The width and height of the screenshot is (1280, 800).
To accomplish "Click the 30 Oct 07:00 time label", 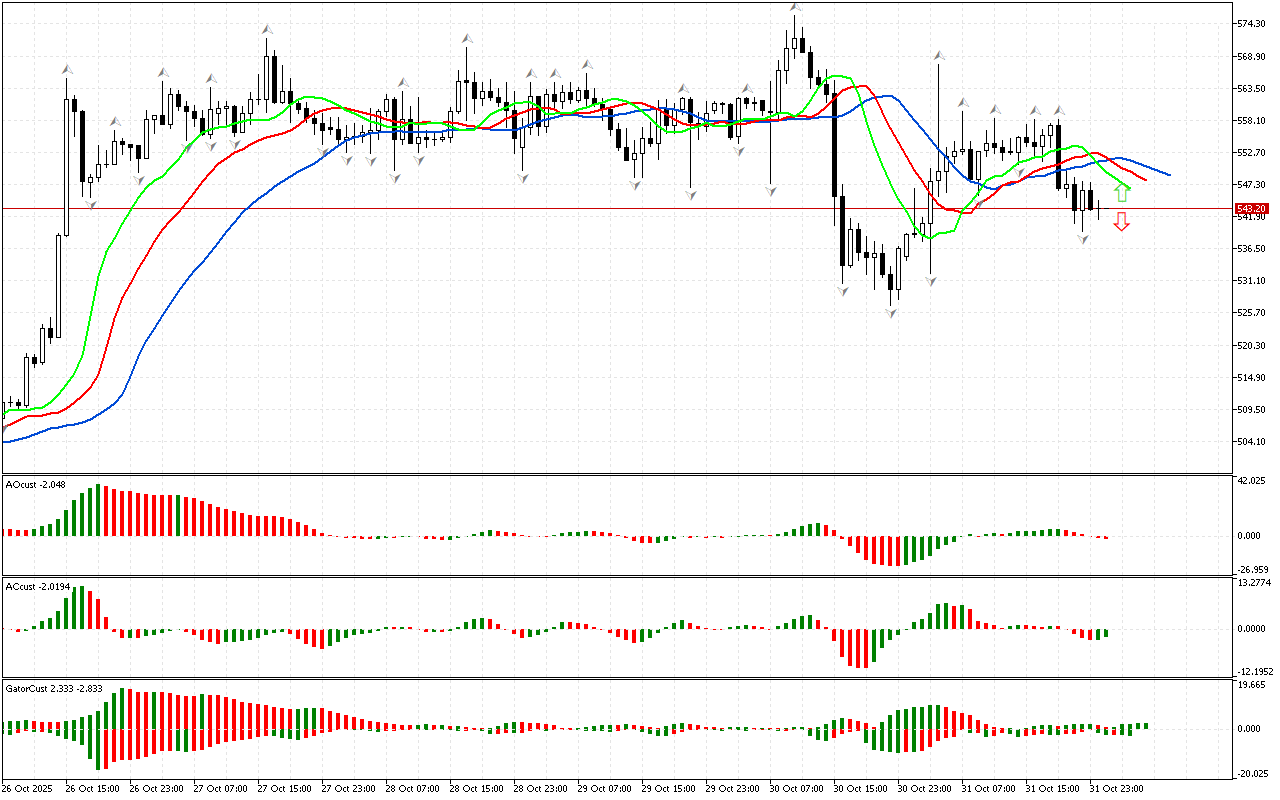I will (795, 788).
